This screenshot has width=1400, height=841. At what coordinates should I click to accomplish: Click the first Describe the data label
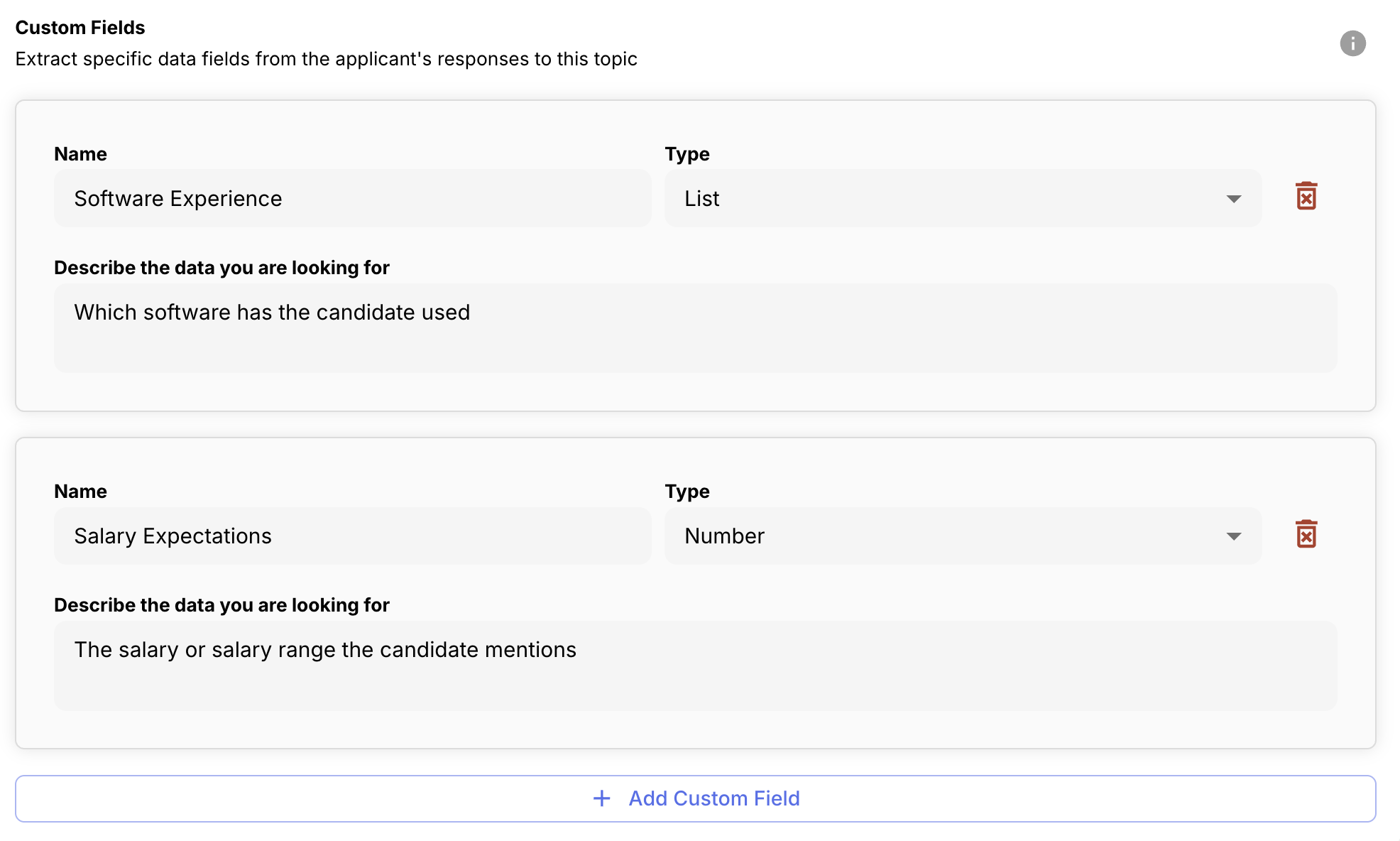tap(222, 268)
